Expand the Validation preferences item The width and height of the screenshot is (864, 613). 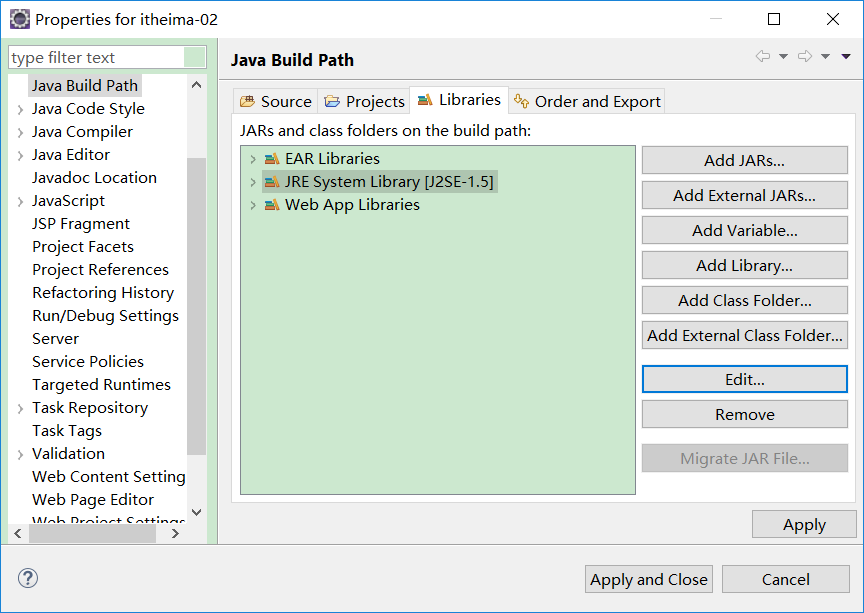[x=20, y=454]
